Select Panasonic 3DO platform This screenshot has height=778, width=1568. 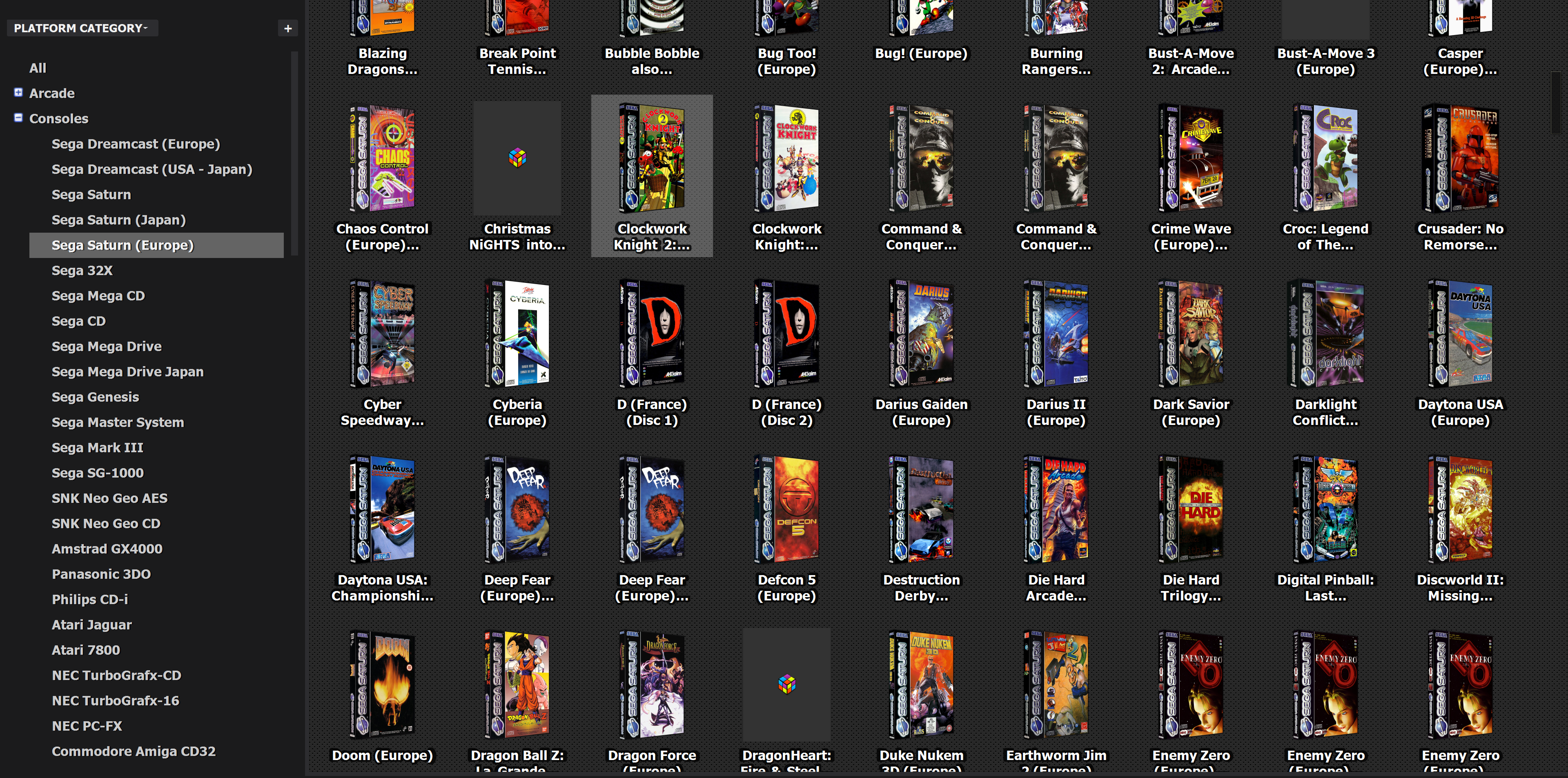point(101,574)
